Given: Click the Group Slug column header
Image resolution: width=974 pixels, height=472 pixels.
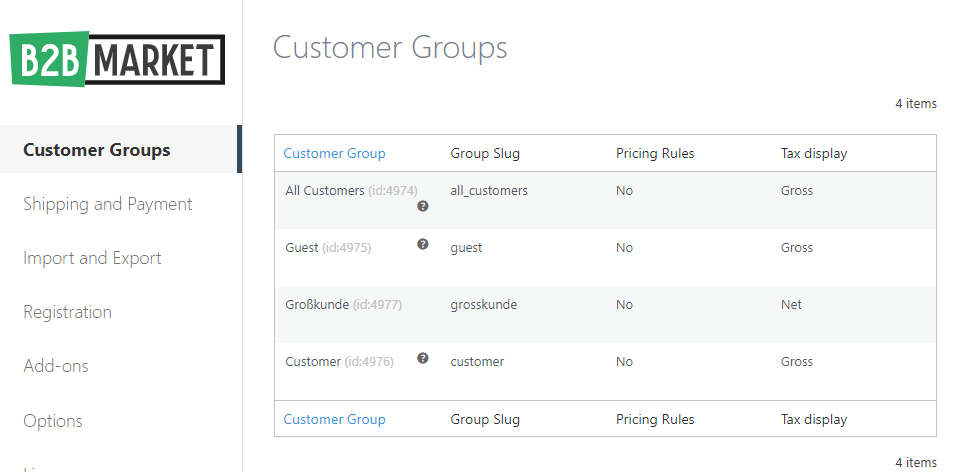Looking at the screenshot, I should tap(485, 153).
